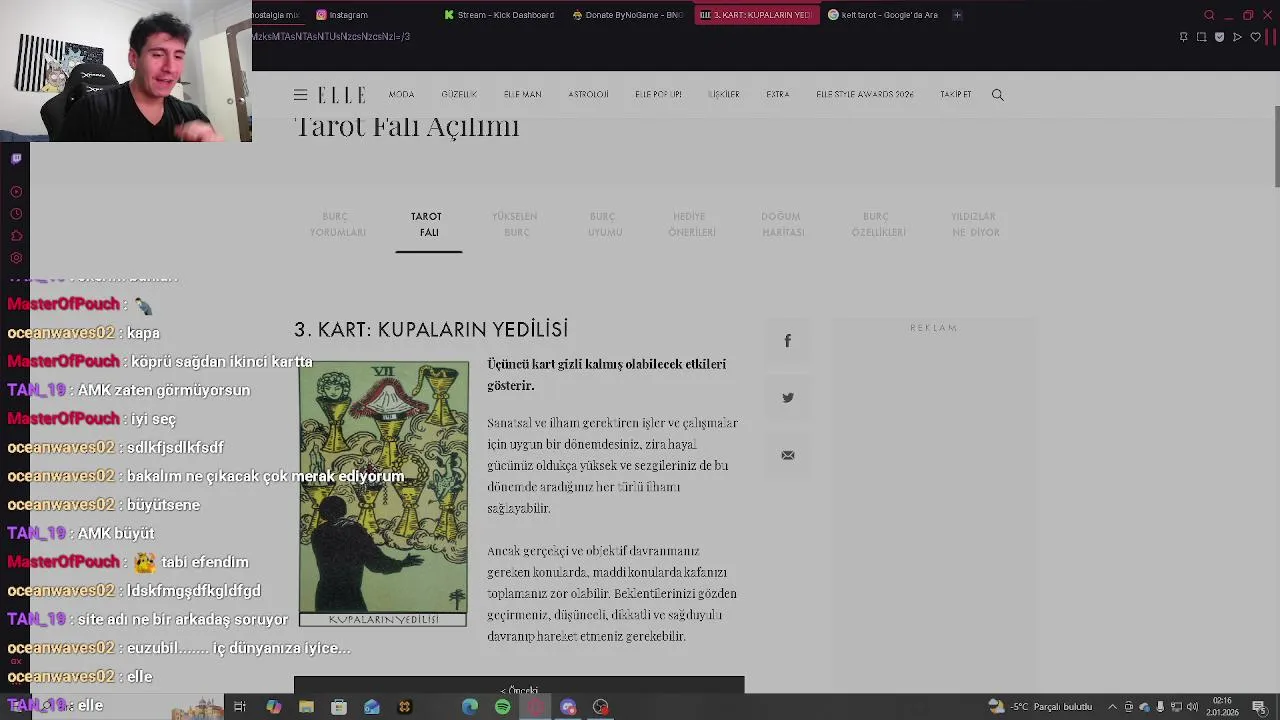1280x720 pixels.
Task: Open Microsoft Edge from the taskbar
Action: click(x=470, y=707)
